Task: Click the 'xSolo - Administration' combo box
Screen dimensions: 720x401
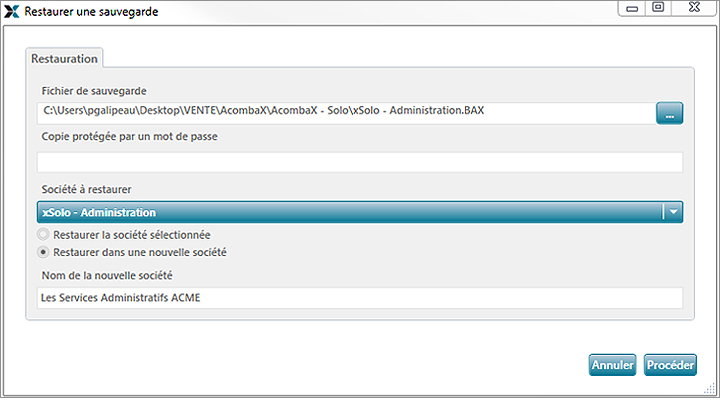Action: point(360,212)
